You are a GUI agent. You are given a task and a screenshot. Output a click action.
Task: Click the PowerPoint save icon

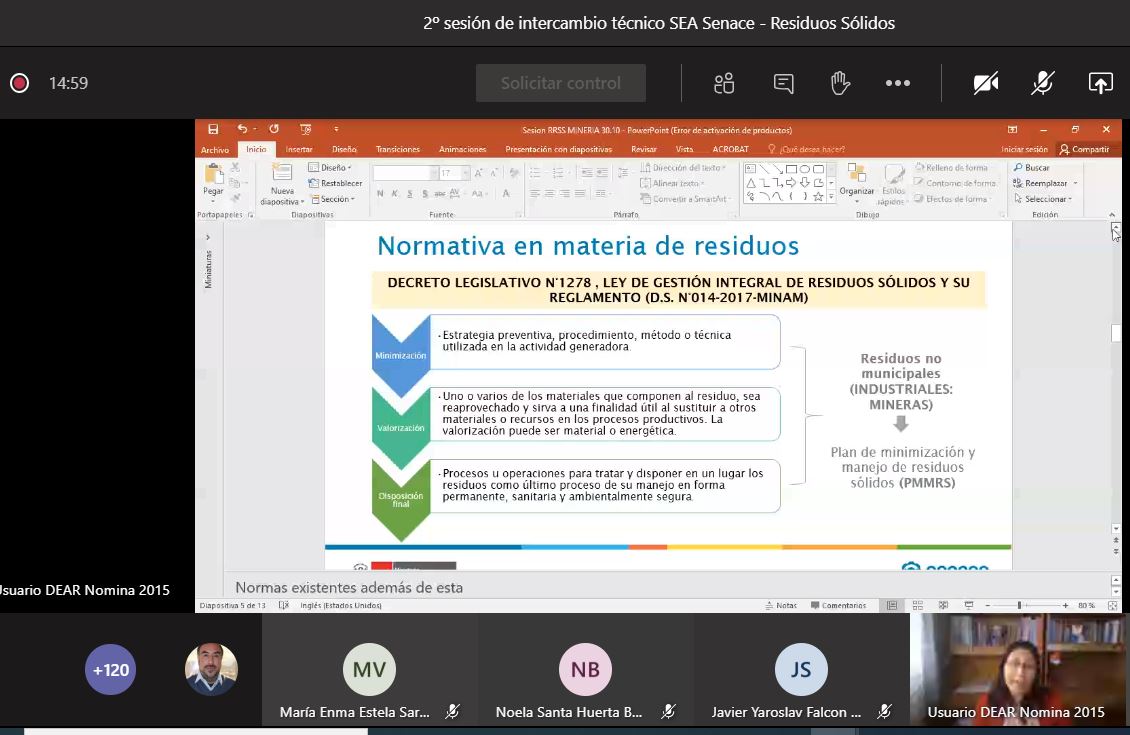point(213,129)
